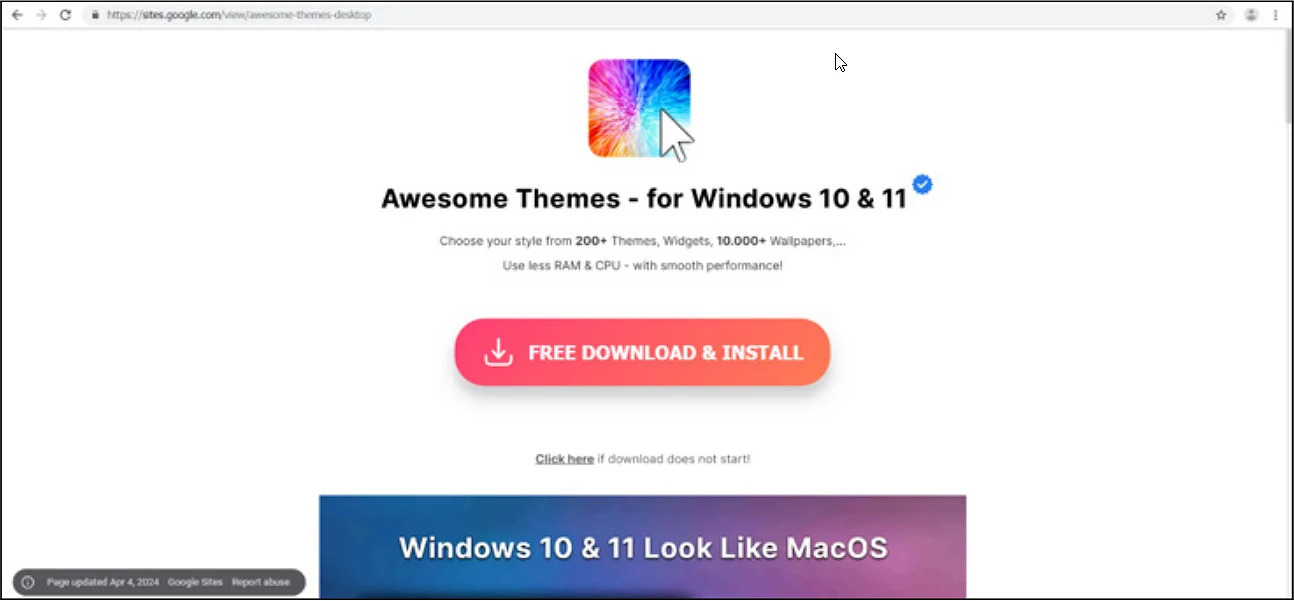Reload the current page

[x=65, y=15]
